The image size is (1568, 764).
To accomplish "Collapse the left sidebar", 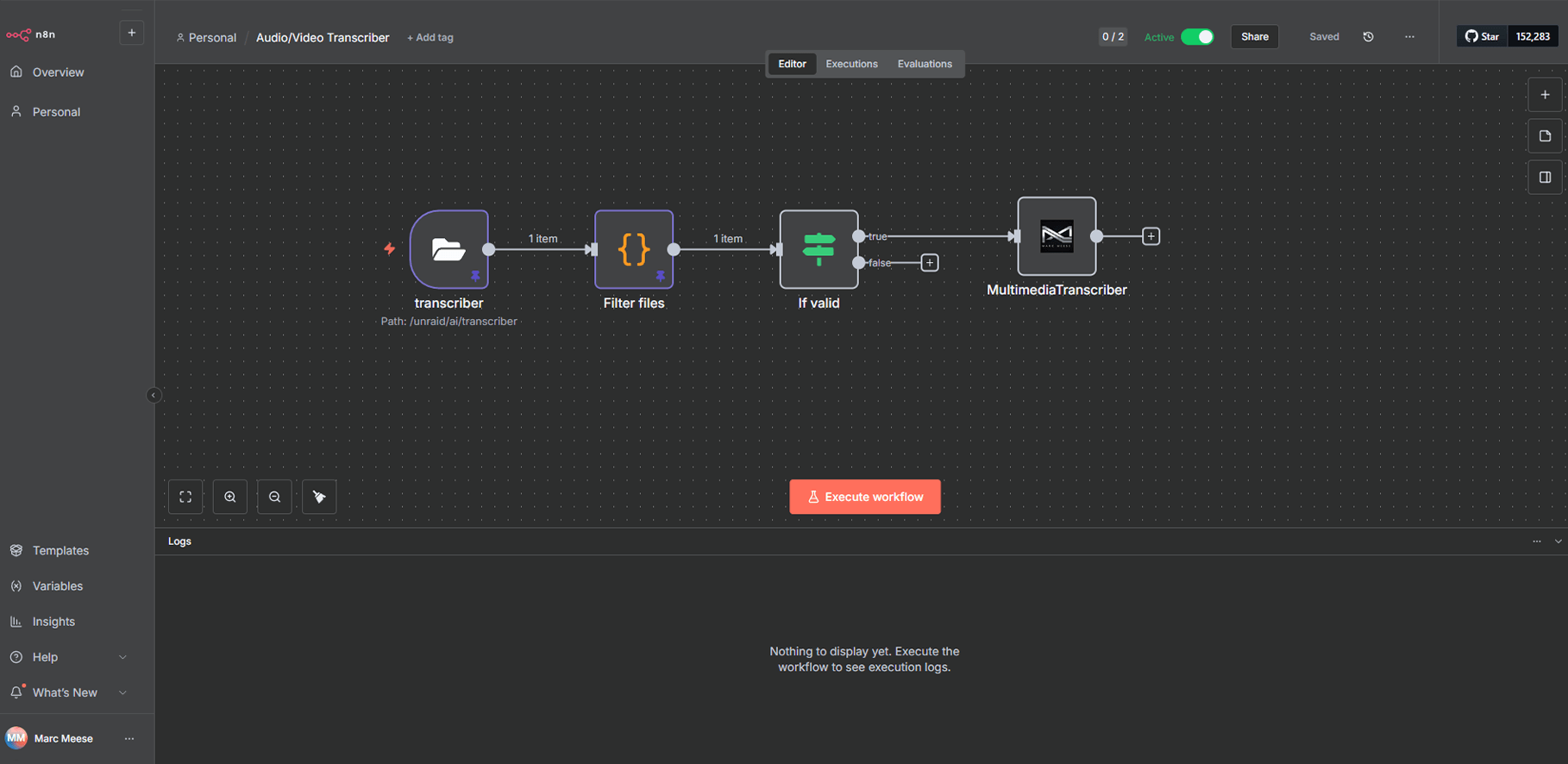I will pos(154,396).
